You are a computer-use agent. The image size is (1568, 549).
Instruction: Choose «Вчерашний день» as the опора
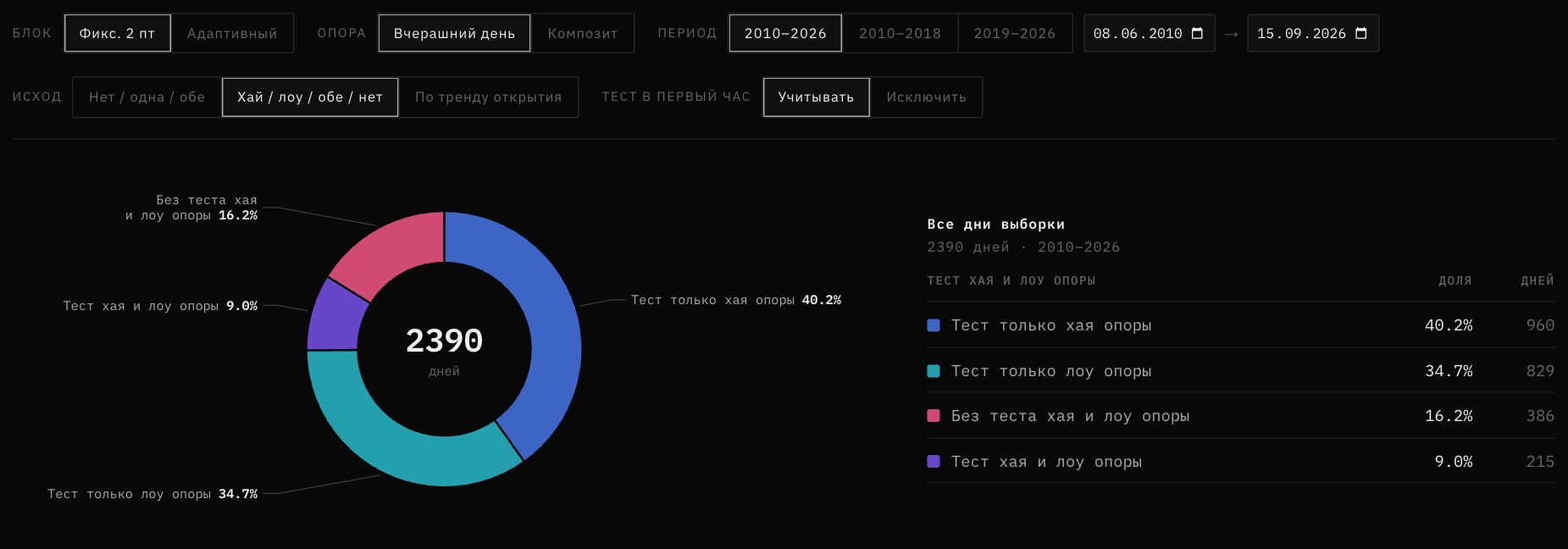[454, 33]
